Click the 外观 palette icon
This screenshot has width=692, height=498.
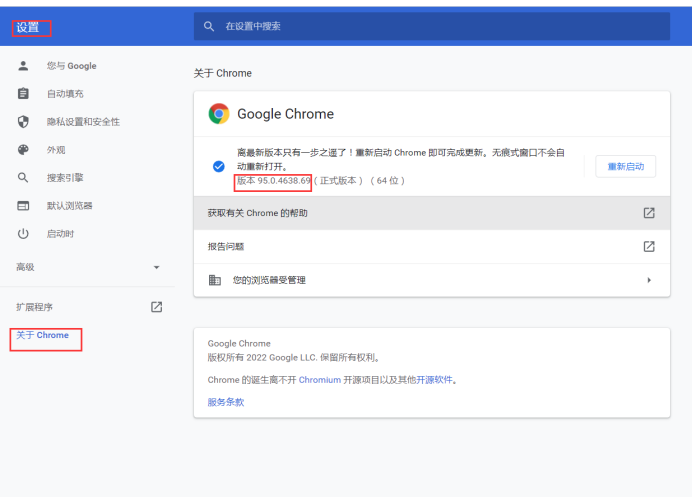[x=23, y=150]
